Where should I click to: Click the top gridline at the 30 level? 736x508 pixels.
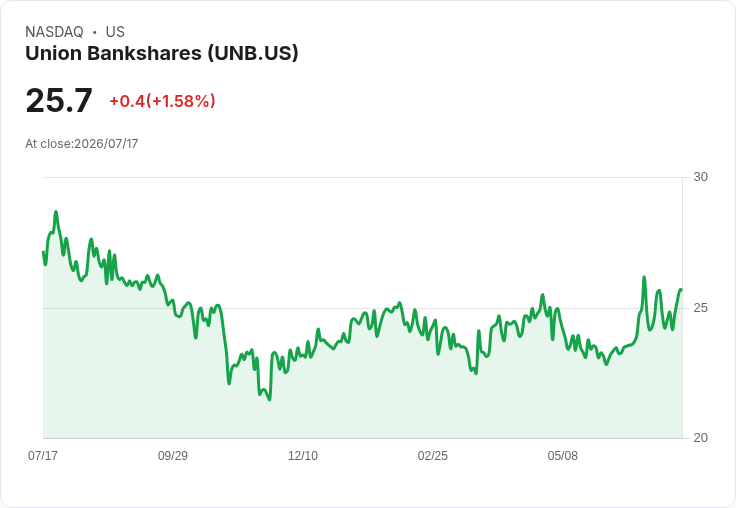(362, 177)
